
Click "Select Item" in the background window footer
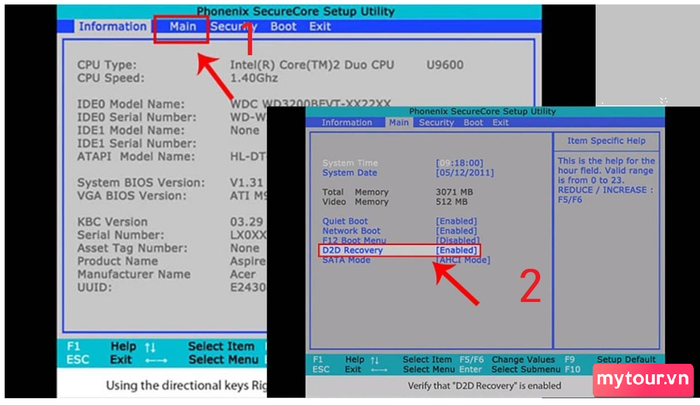point(221,347)
